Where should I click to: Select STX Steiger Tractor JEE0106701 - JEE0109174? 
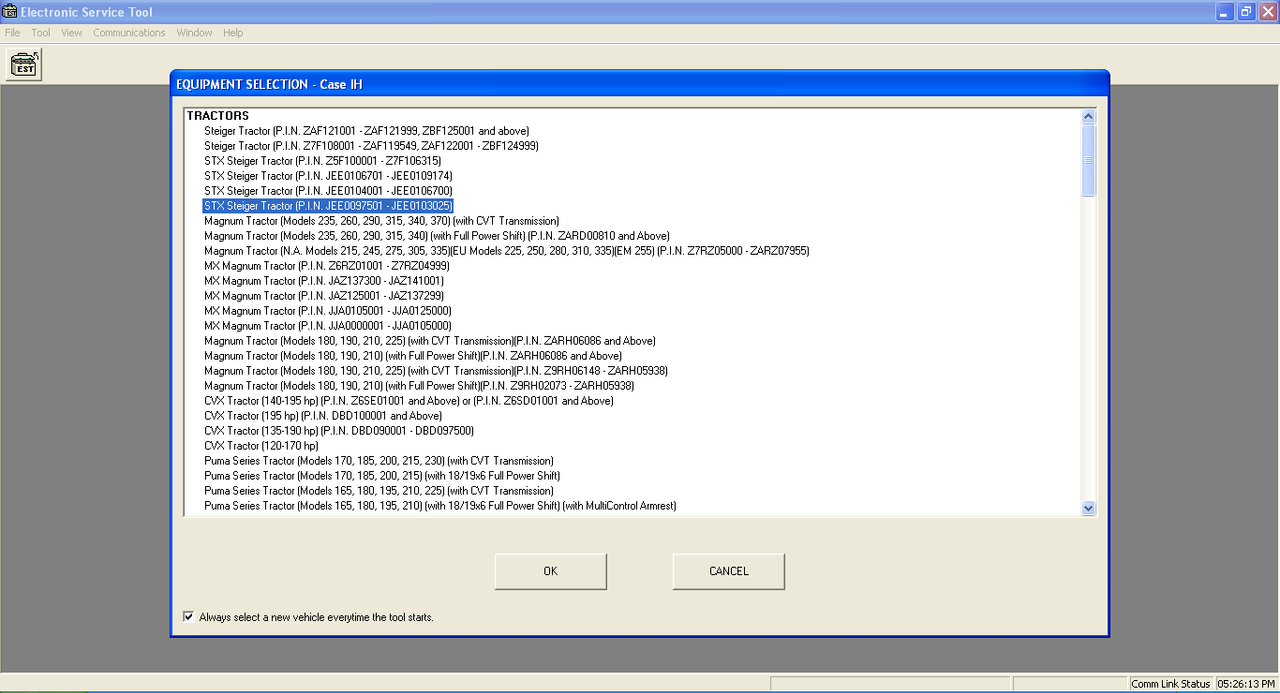point(328,176)
